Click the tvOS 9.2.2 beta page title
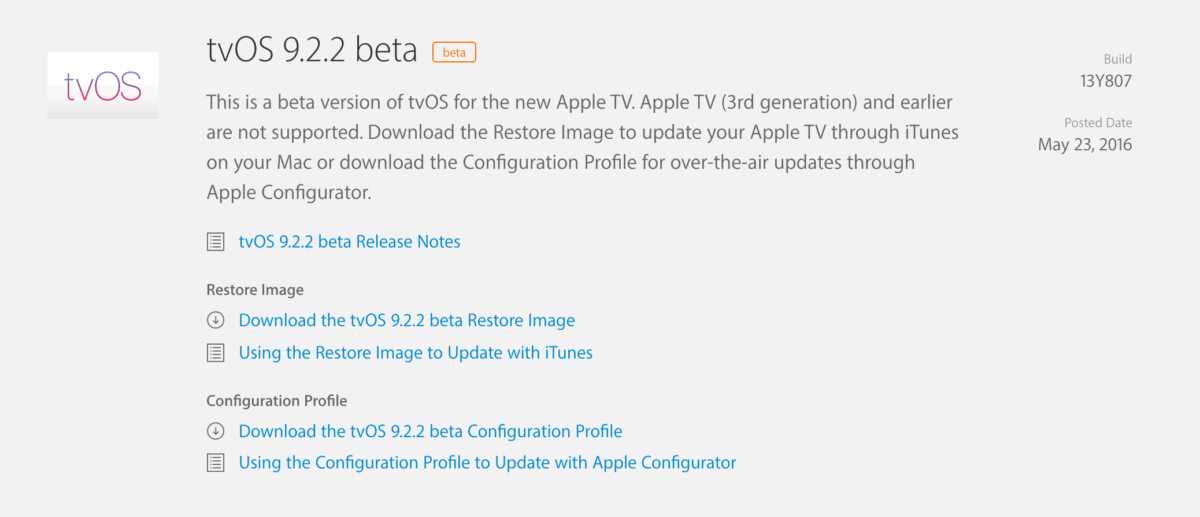The height and width of the screenshot is (517, 1200). click(x=311, y=51)
